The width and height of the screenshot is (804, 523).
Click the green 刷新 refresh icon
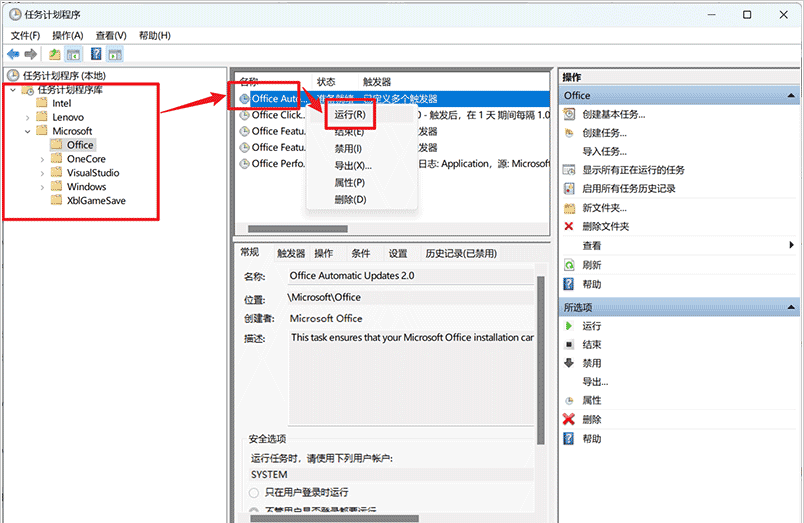[569, 265]
